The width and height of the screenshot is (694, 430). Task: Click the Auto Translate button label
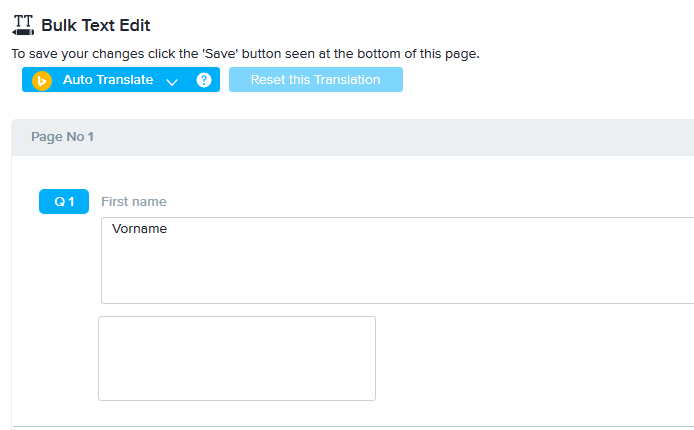pos(108,80)
